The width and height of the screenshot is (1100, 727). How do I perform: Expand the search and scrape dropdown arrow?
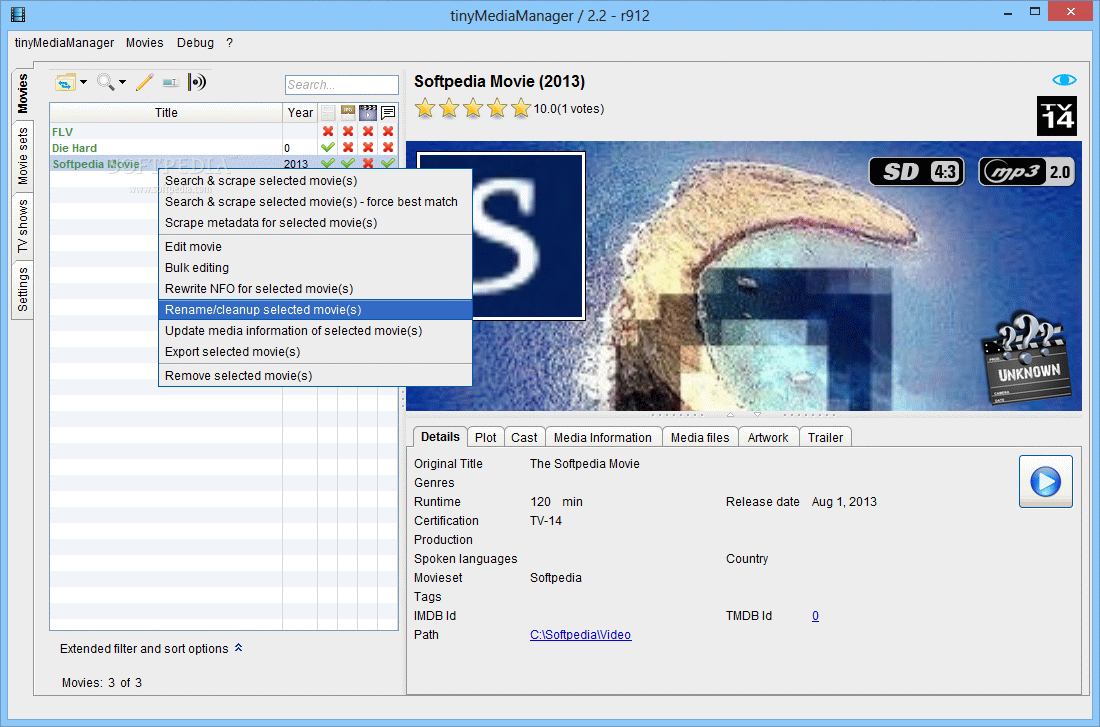pos(123,82)
